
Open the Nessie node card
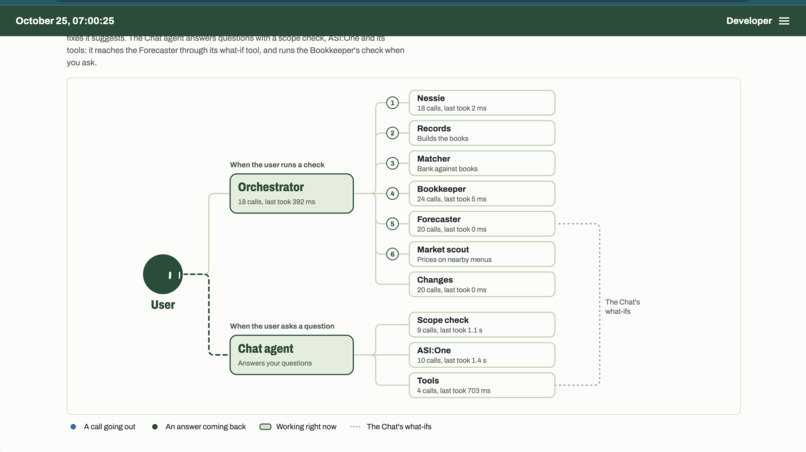[482, 103]
